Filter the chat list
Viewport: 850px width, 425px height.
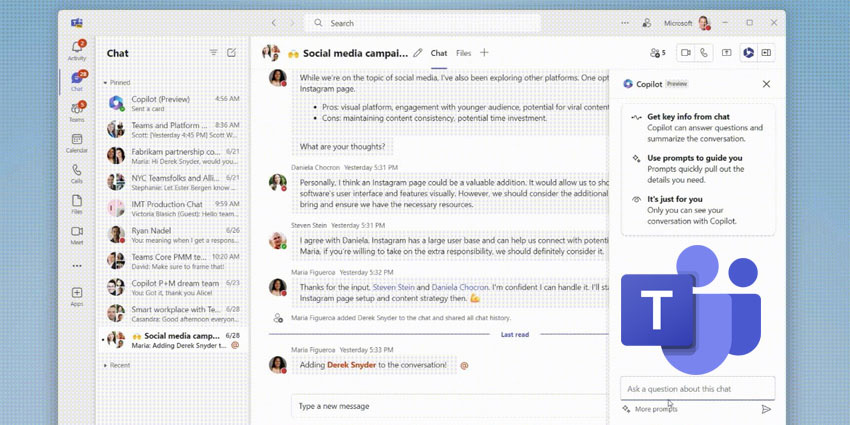(213, 53)
